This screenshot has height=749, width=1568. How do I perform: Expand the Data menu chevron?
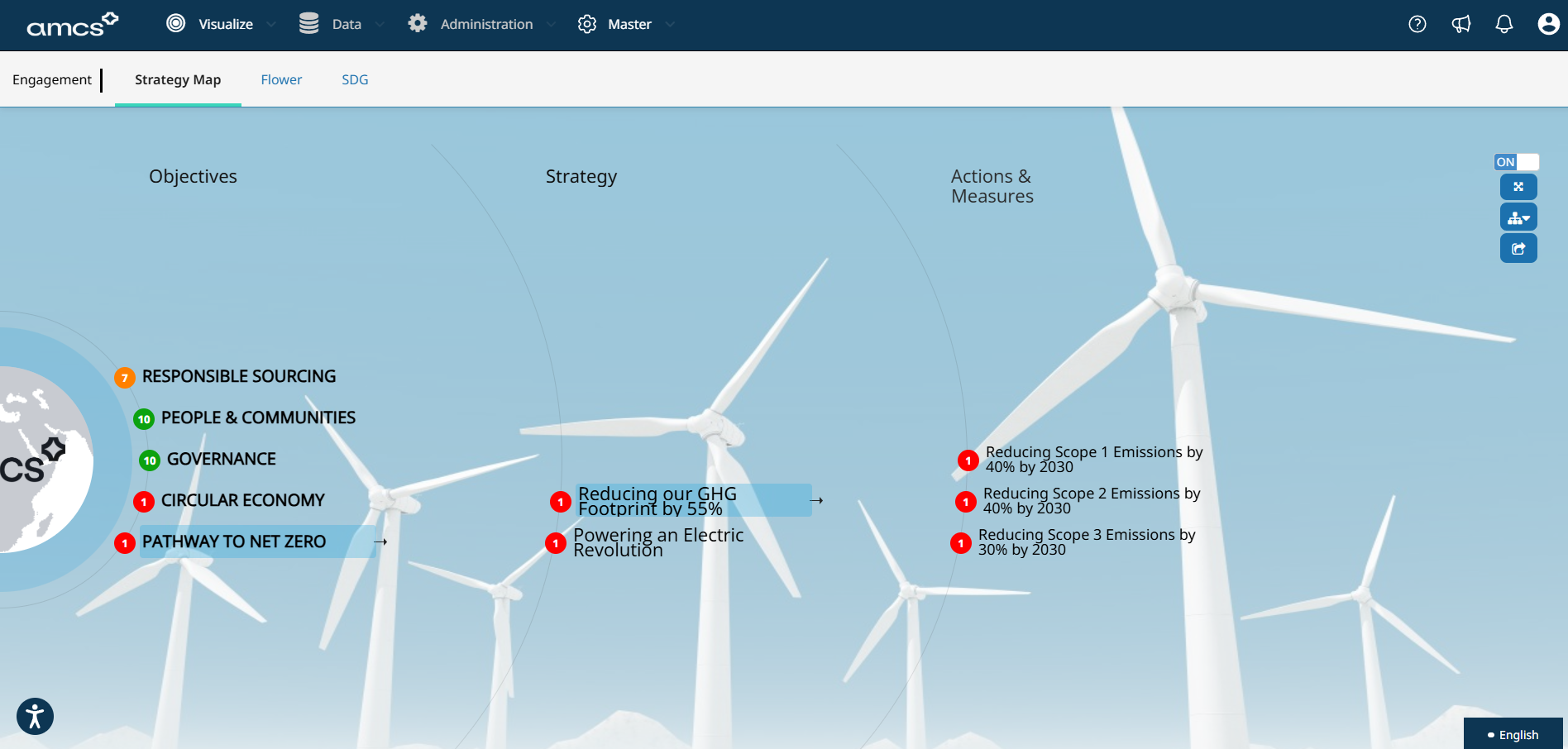(379, 25)
